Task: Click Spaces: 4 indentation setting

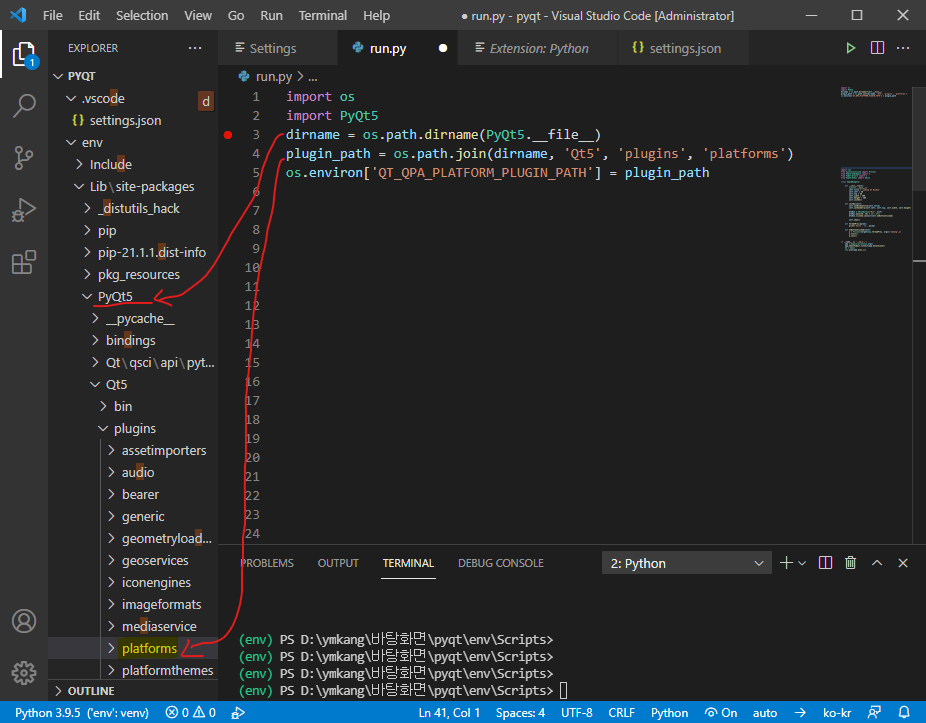Action: pos(520,712)
